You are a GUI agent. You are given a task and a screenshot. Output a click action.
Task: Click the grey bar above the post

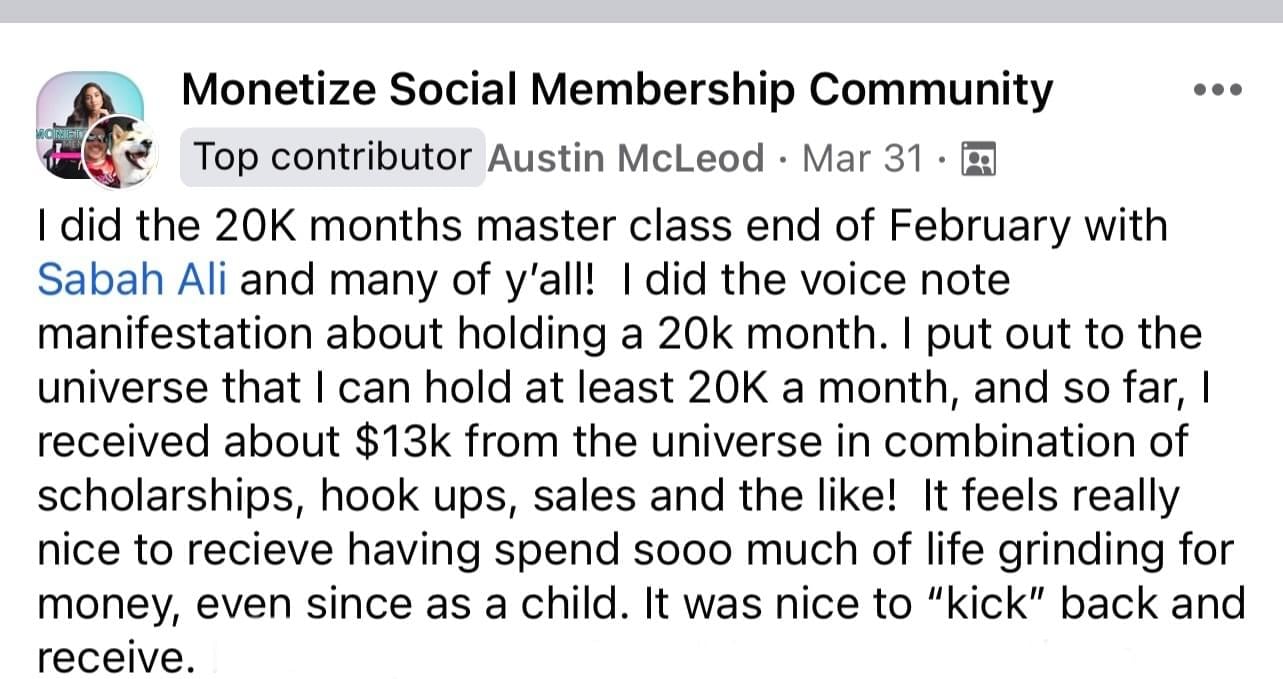point(641,11)
